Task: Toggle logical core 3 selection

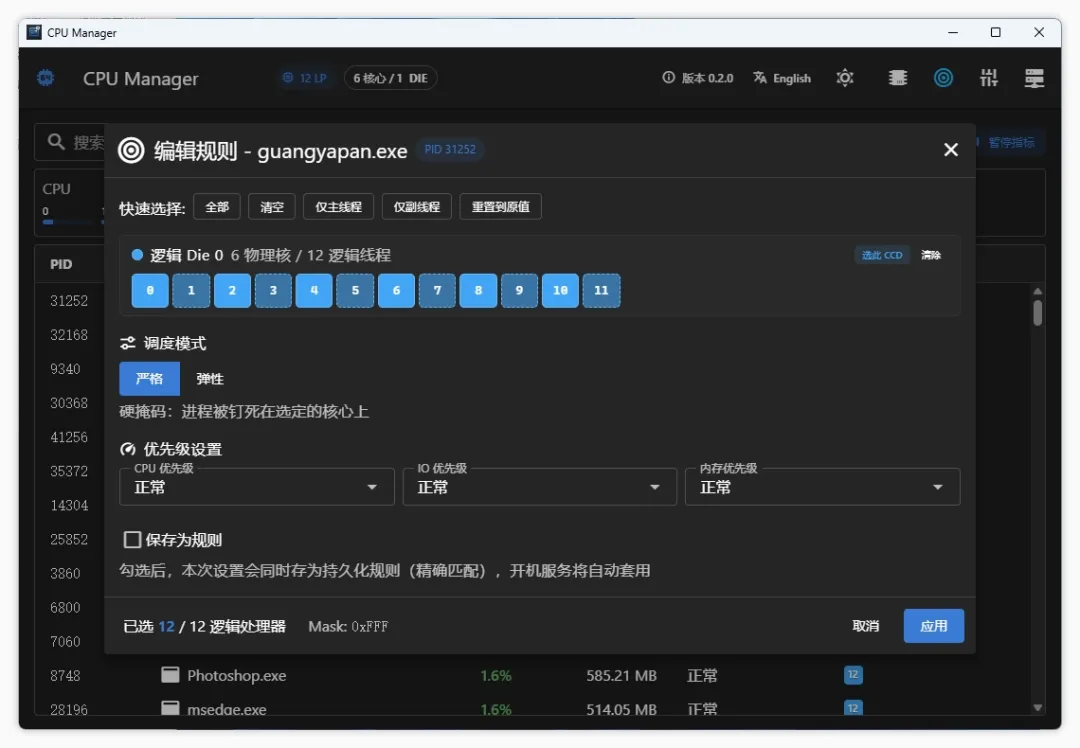Action: point(273,290)
